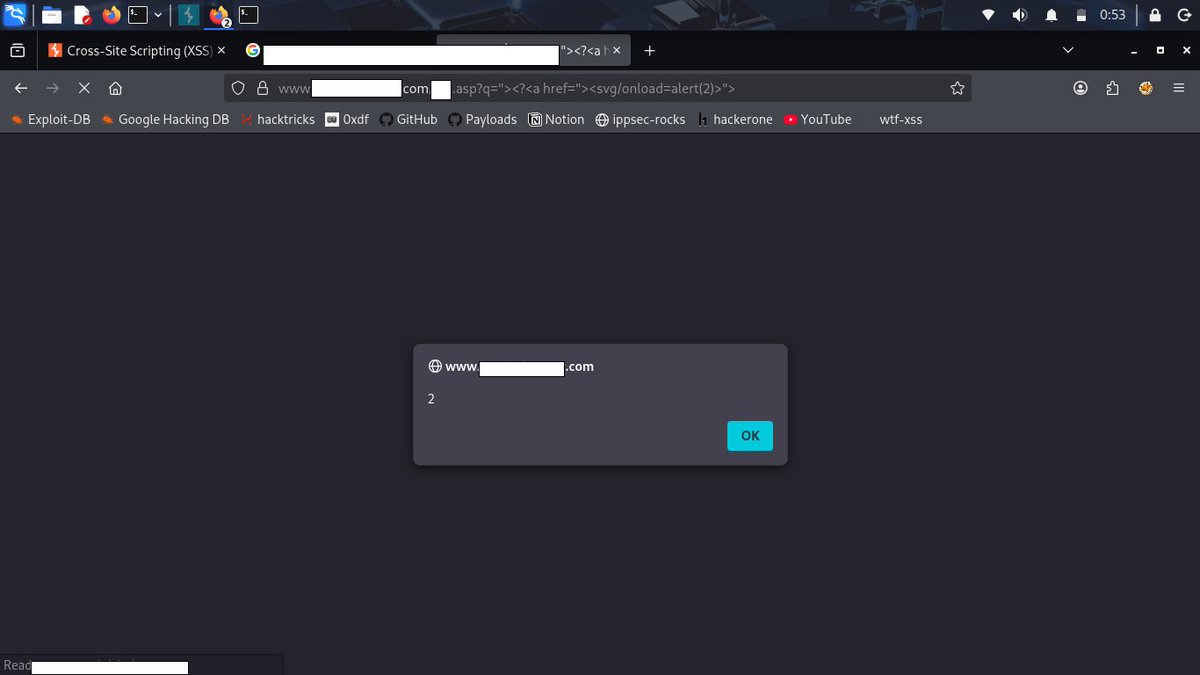Click the back navigation arrow
The width and height of the screenshot is (1200, 675).
[21, 88]
